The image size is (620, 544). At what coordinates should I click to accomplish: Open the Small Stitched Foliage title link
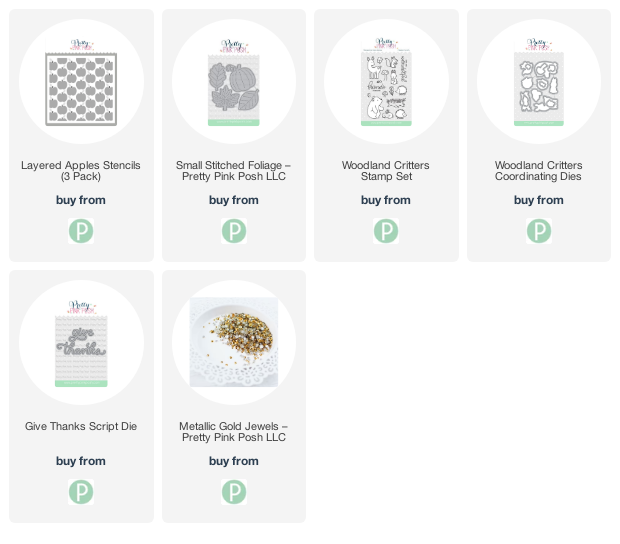(x=234, y=171)
